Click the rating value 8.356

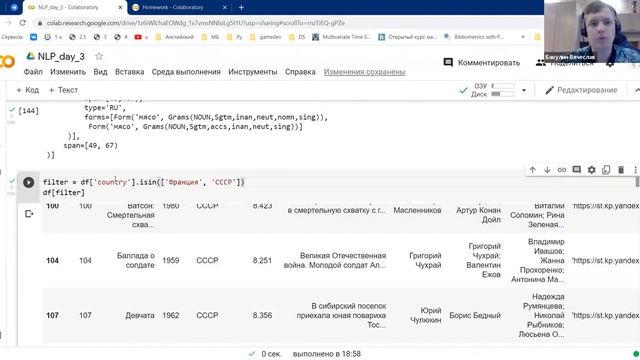(262, 315)
